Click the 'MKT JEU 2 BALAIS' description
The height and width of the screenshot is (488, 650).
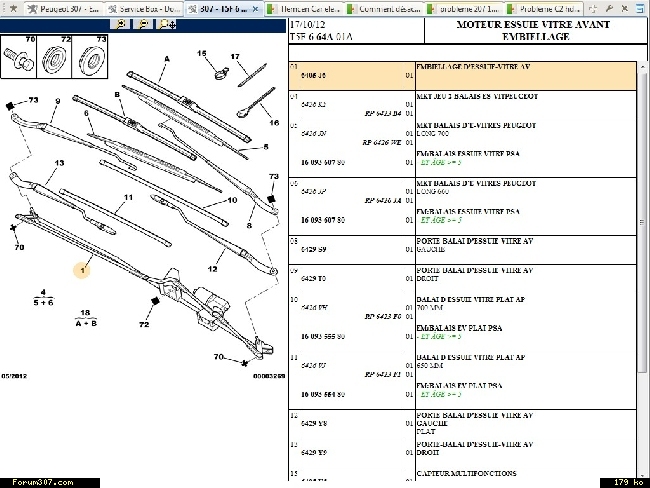(477, 96)
